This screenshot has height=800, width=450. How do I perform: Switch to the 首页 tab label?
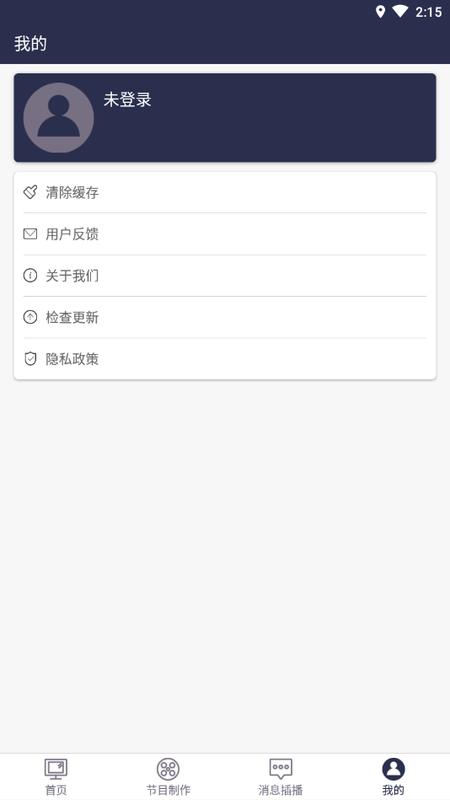(x=56, y=790)
